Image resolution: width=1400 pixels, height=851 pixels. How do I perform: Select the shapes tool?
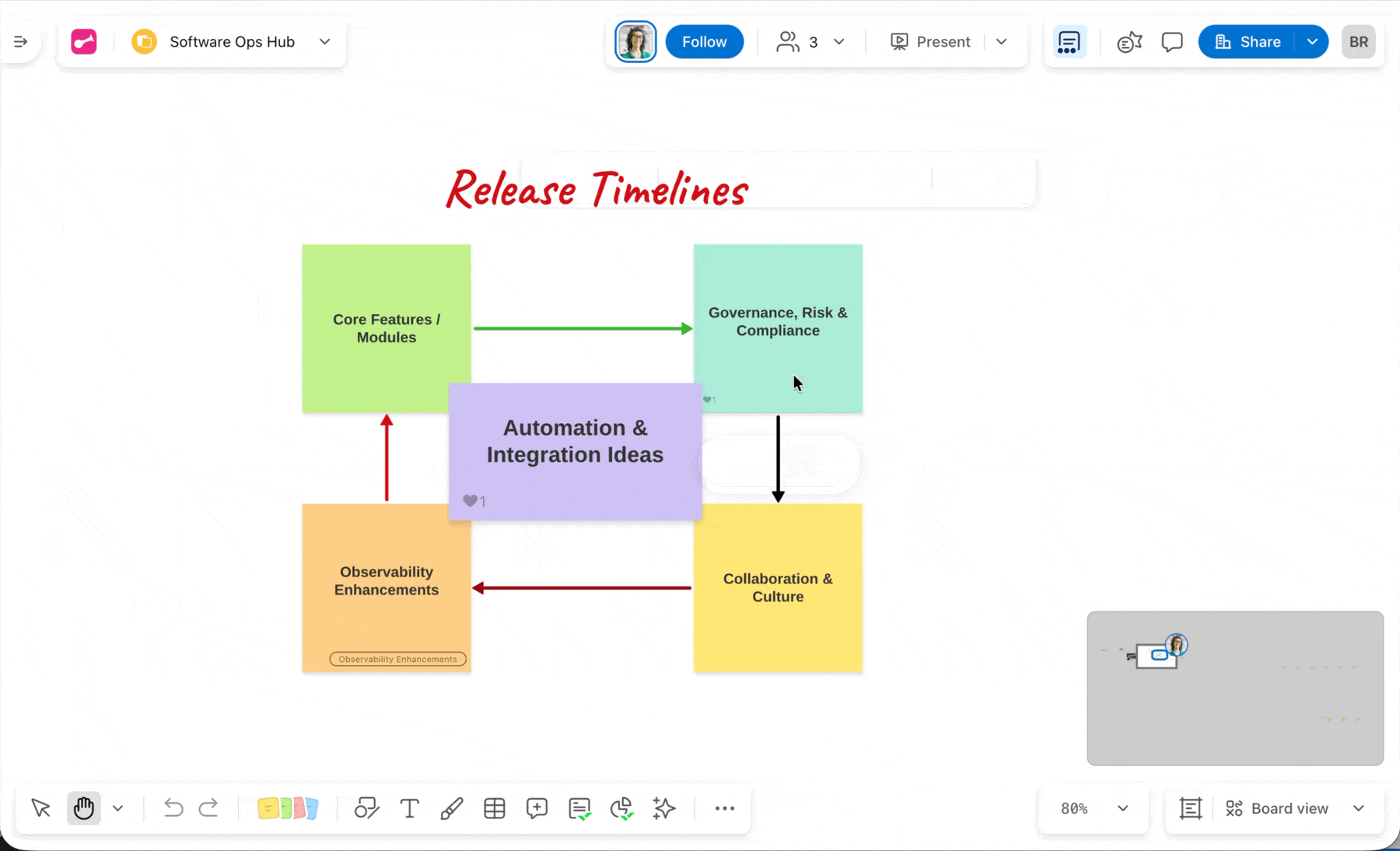pyautogui.click(x=366, y=808)
